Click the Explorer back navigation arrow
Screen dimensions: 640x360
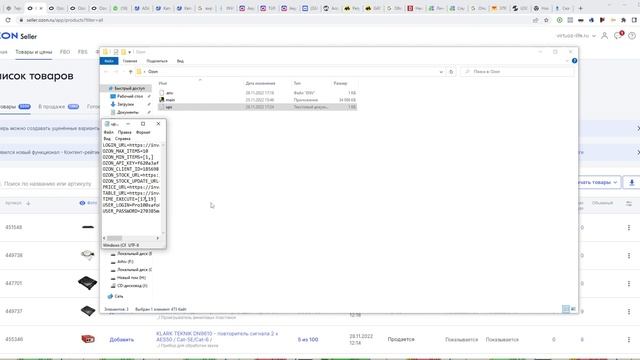click(106, 72)
